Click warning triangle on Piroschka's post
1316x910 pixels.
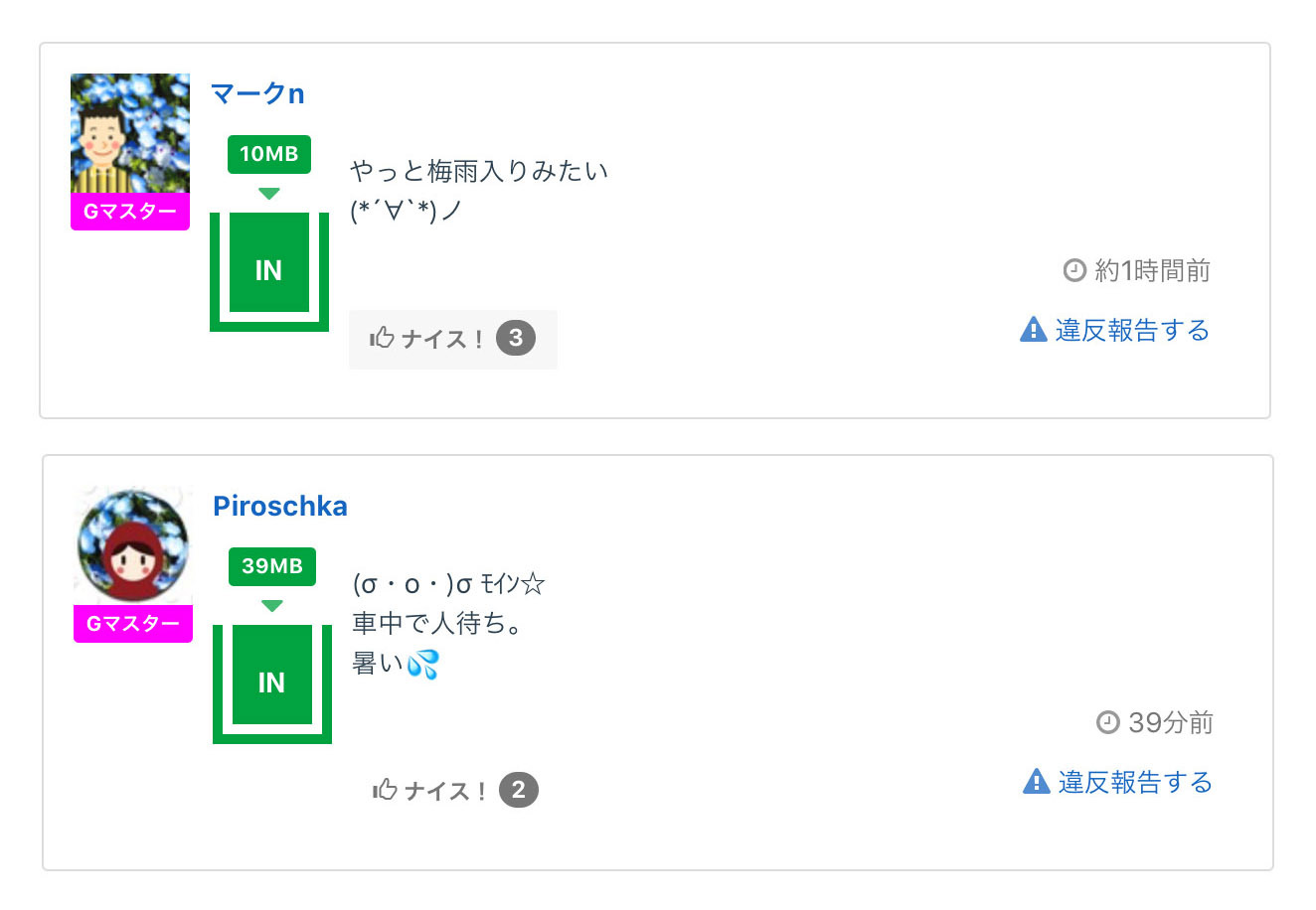tap(1037, 782)
